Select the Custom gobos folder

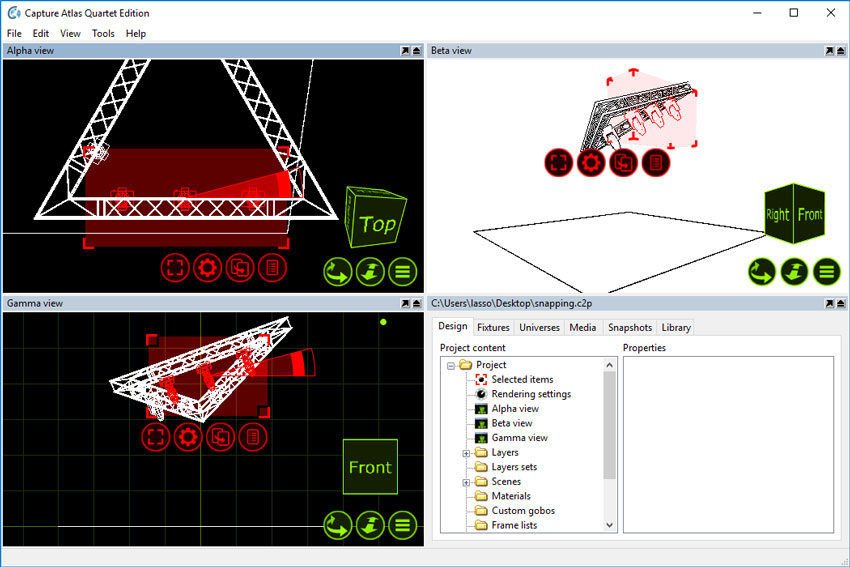(522, 511)
